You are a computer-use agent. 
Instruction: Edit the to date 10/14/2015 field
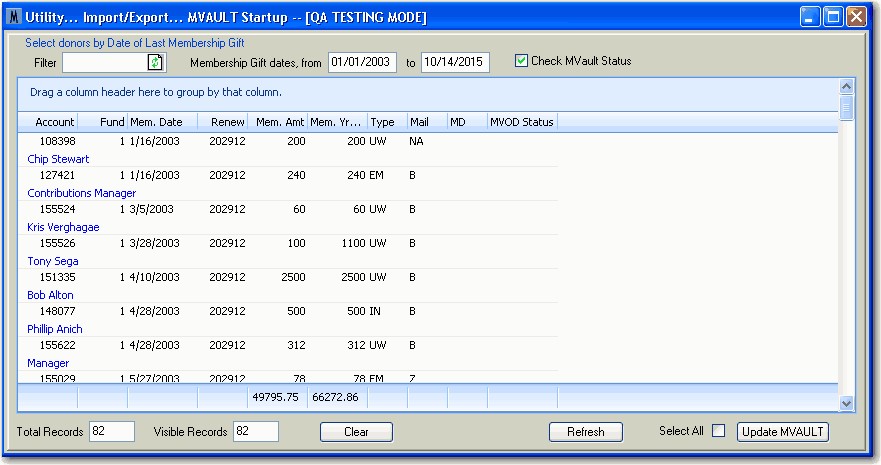pyautogui.click(x=455, y=62)
